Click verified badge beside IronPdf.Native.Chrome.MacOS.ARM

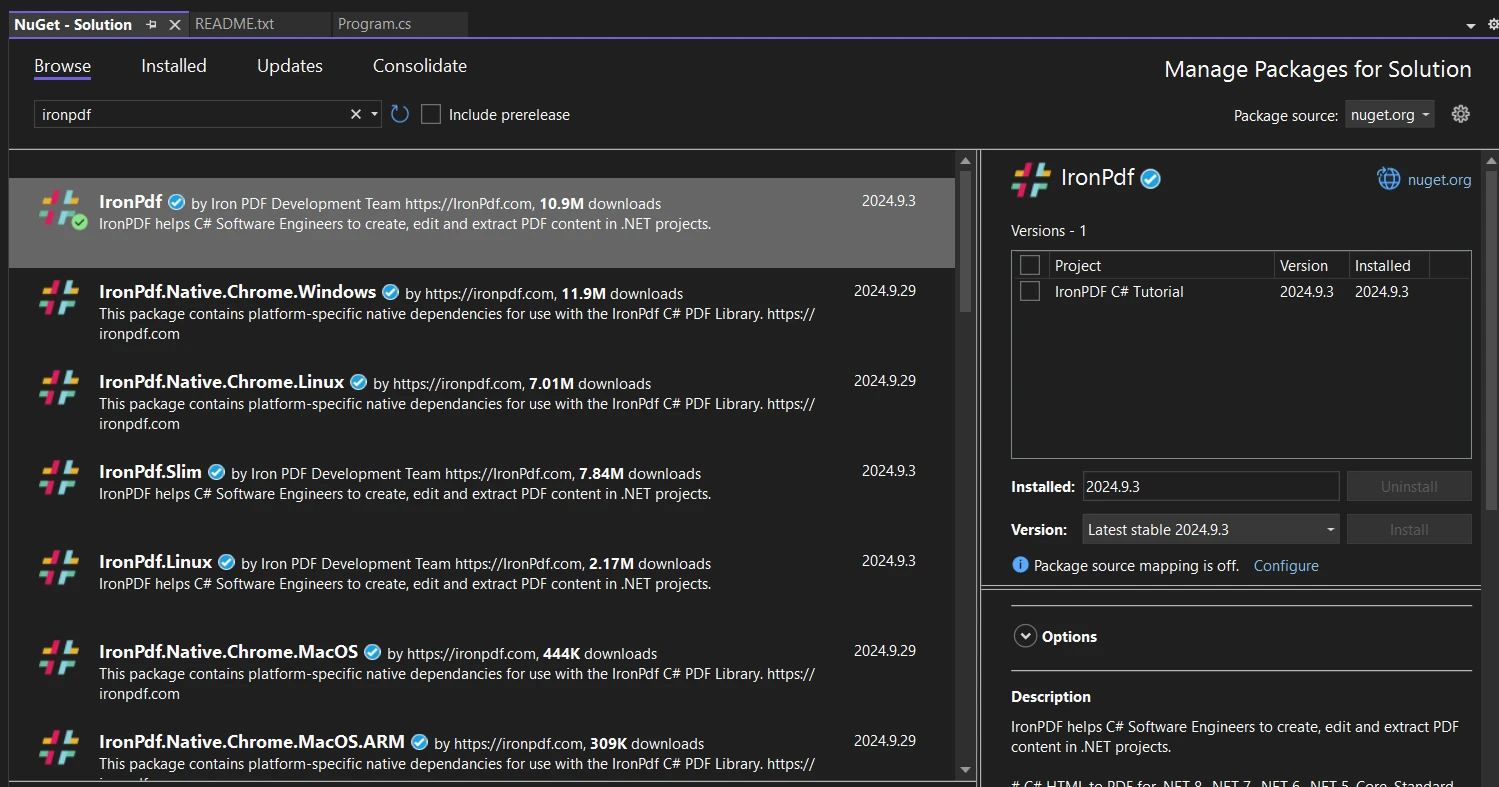tap(420, 743)
